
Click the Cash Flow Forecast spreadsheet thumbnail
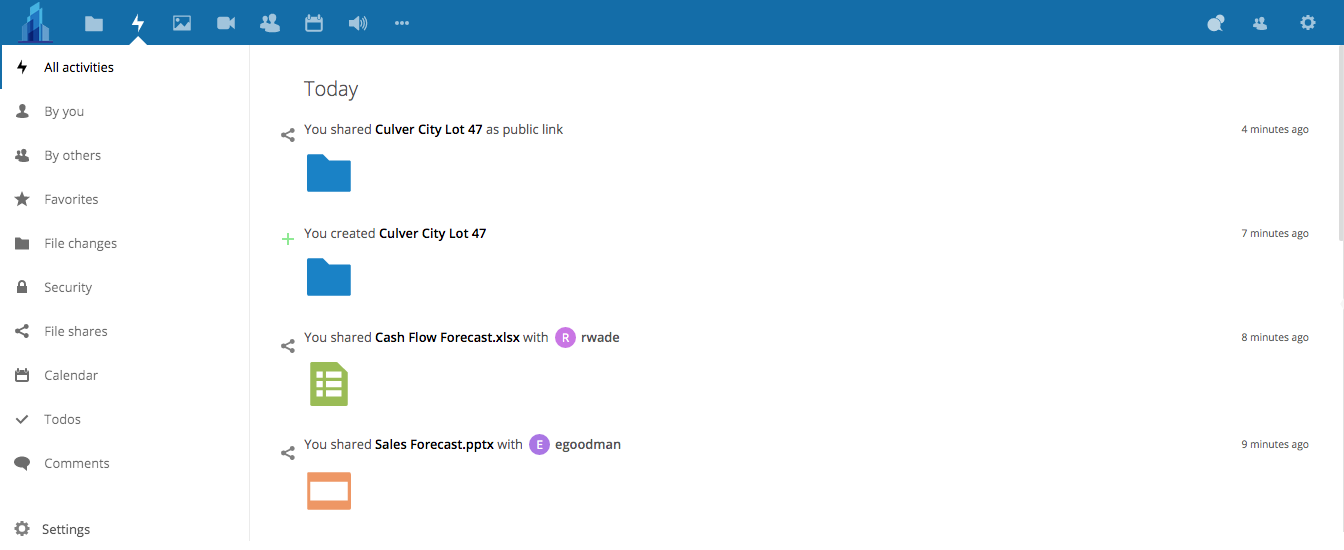329,384
